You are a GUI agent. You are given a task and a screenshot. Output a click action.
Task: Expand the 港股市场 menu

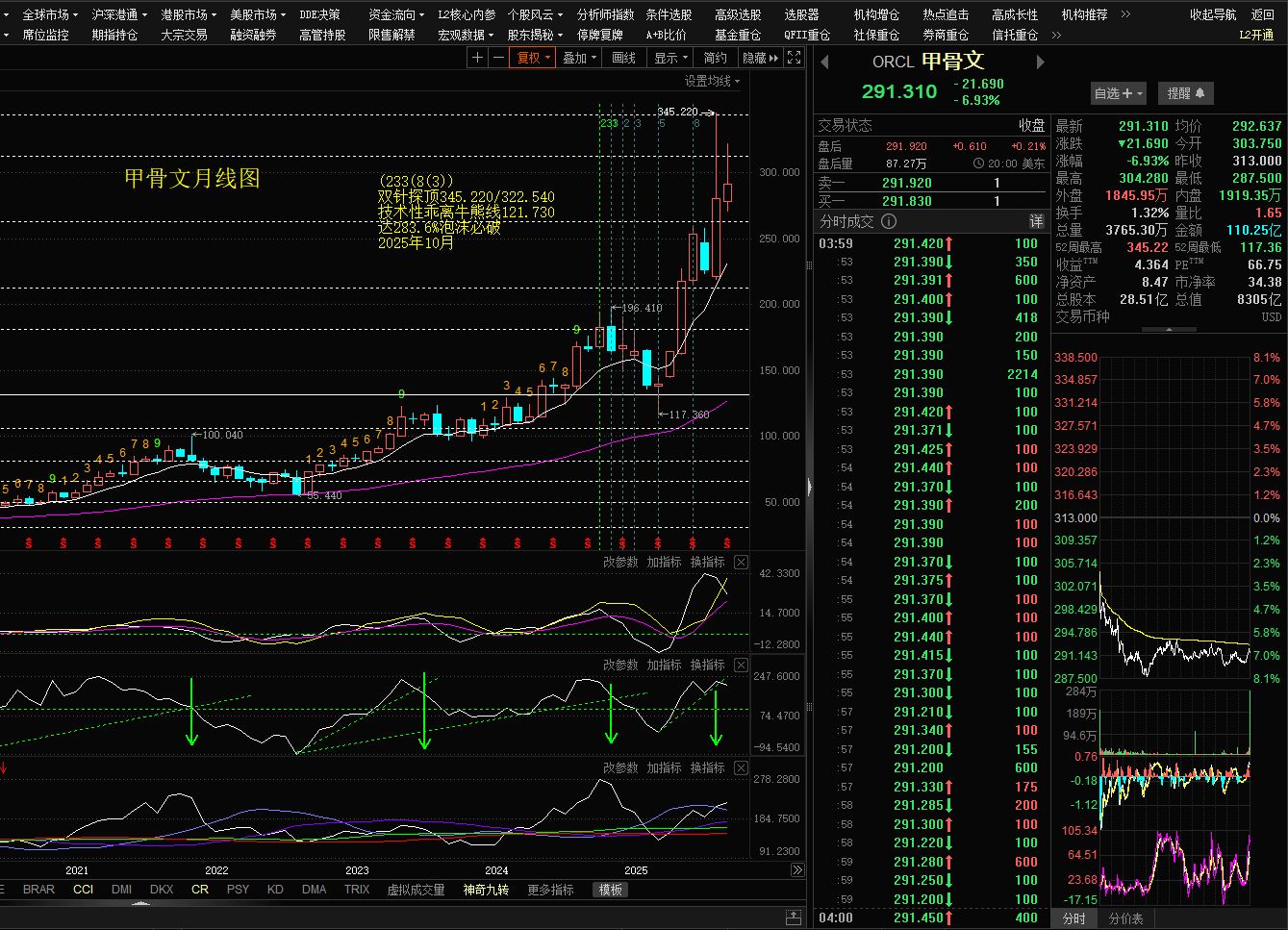click(x=189, y=14)
